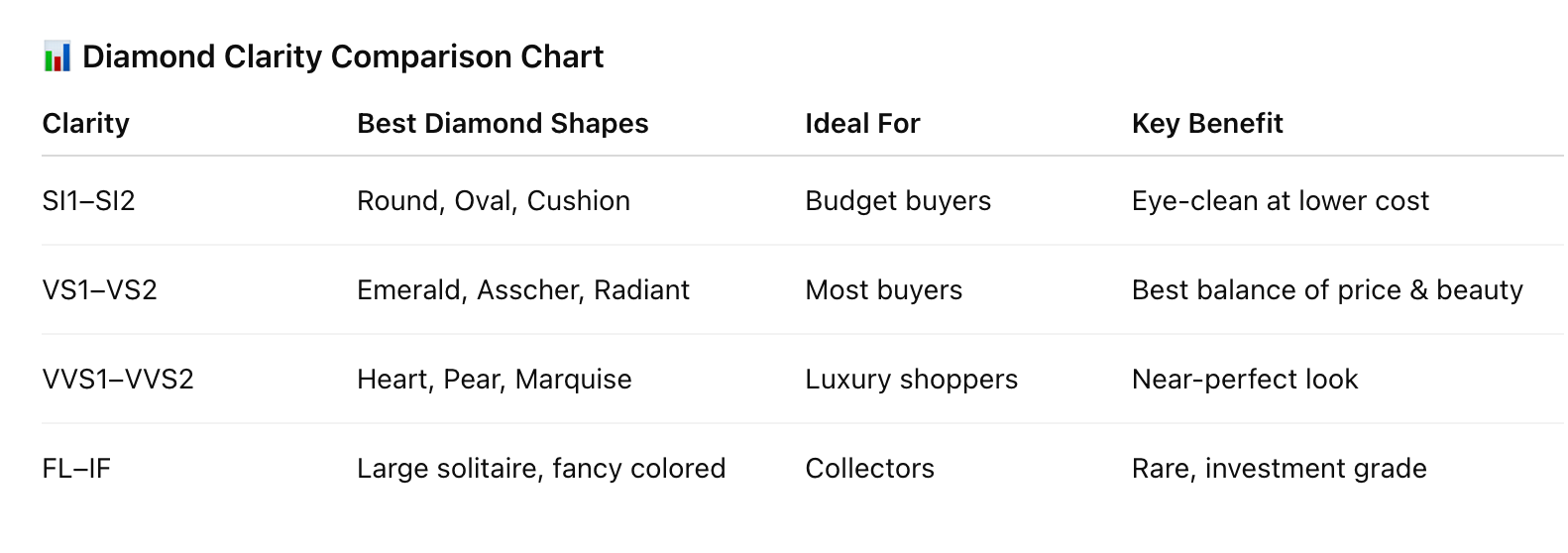1568x553 pixels.
Task: Click Rare, investment grade text
Action: click(1280, 468)
